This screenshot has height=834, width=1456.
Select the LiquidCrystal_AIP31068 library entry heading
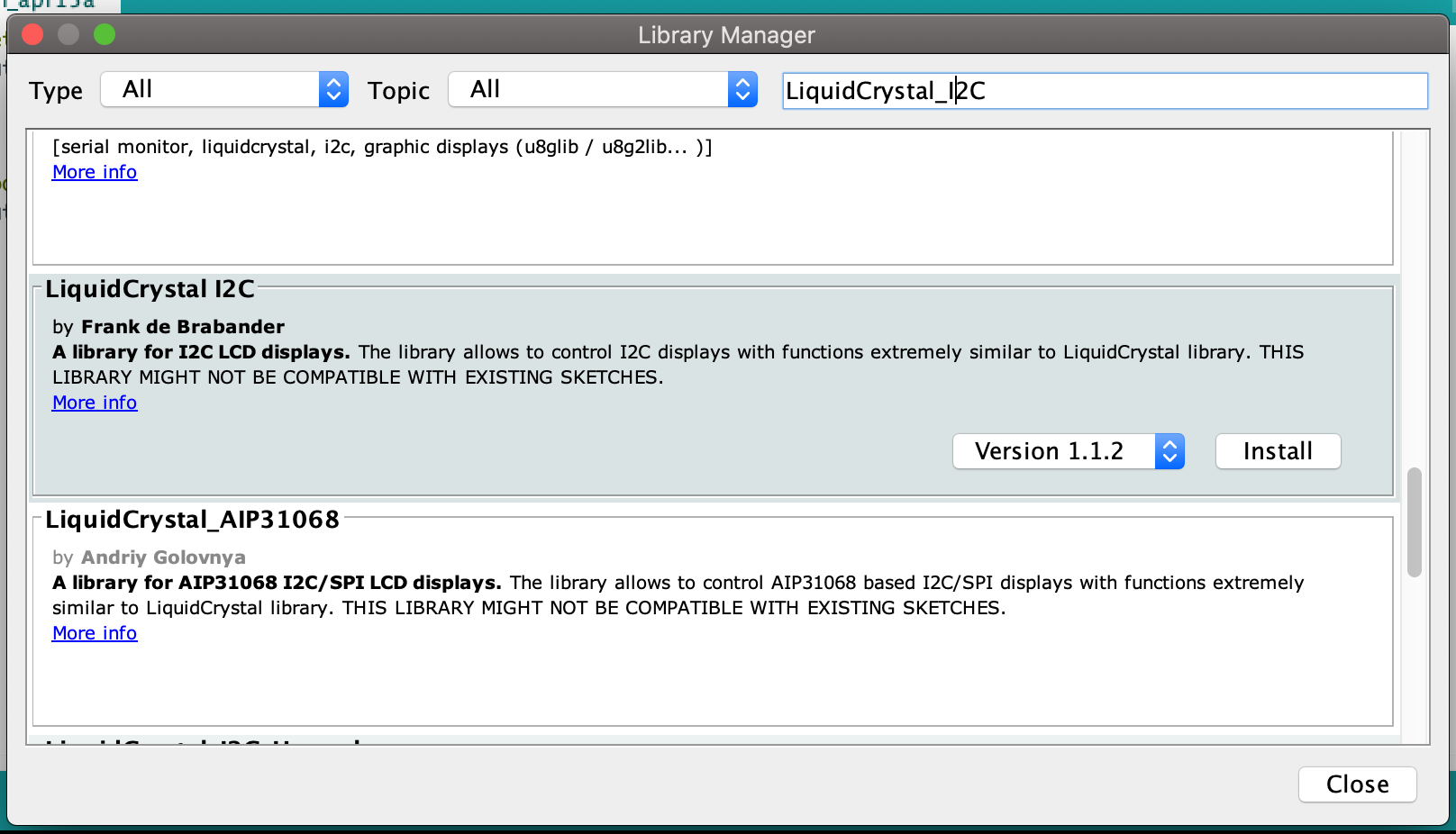pyautogui.click(x=192, y=520)
